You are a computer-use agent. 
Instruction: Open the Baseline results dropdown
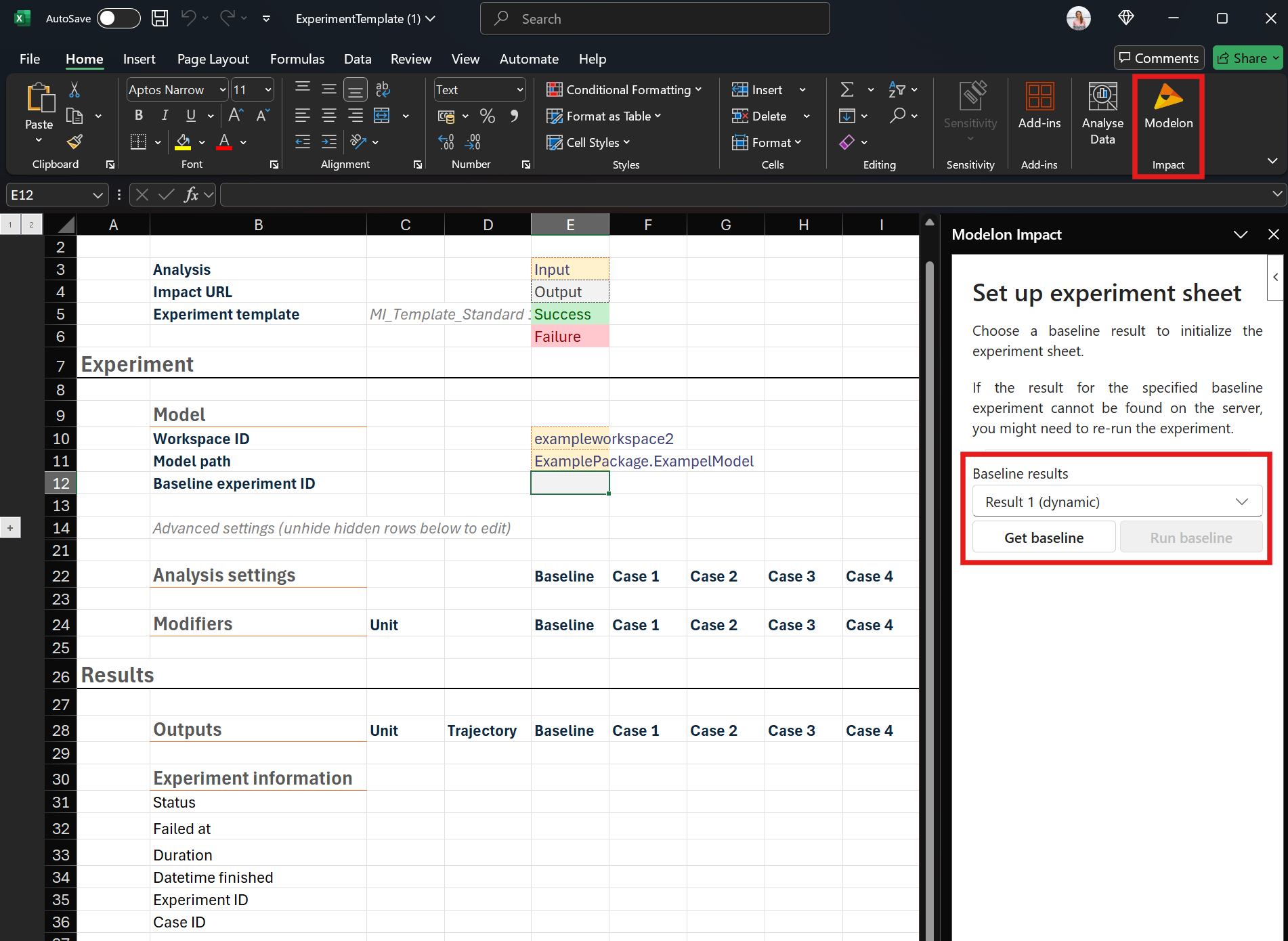pyautogui.click(x=1117, y=502)
